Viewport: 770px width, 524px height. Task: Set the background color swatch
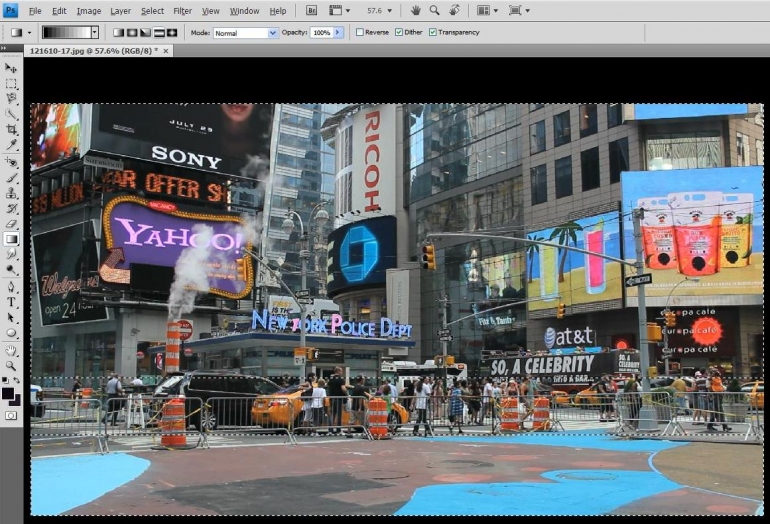pos(17,402)
